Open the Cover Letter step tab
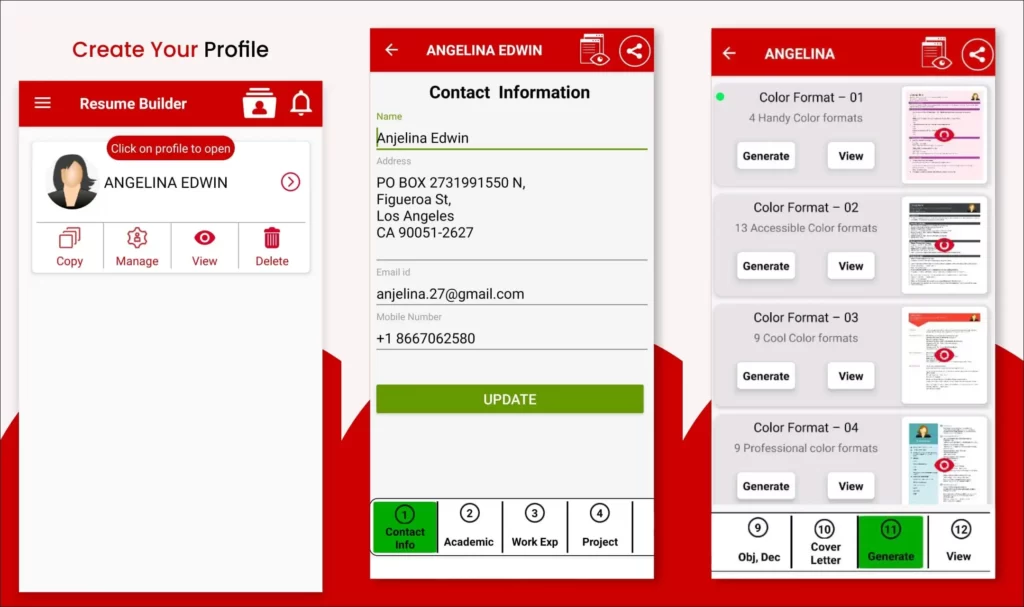The width and height of the screenshot is (1024, 607). 825,542
